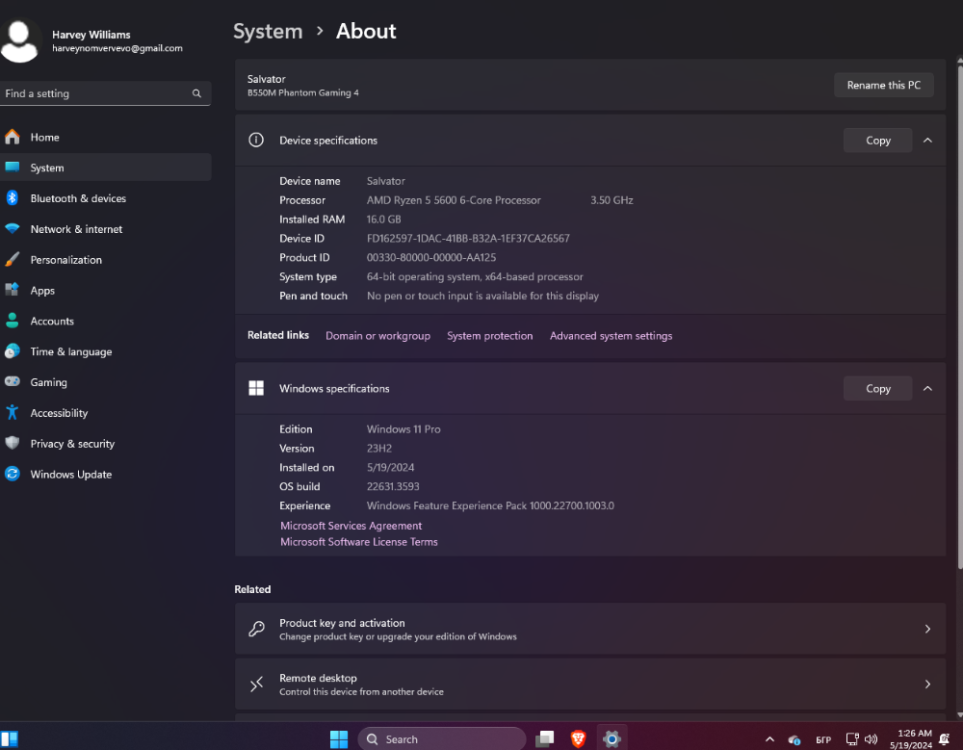Open Personalization settings
Image resolution: width=963 pixels, height=750 pixels.
click(x=106, y=260)
